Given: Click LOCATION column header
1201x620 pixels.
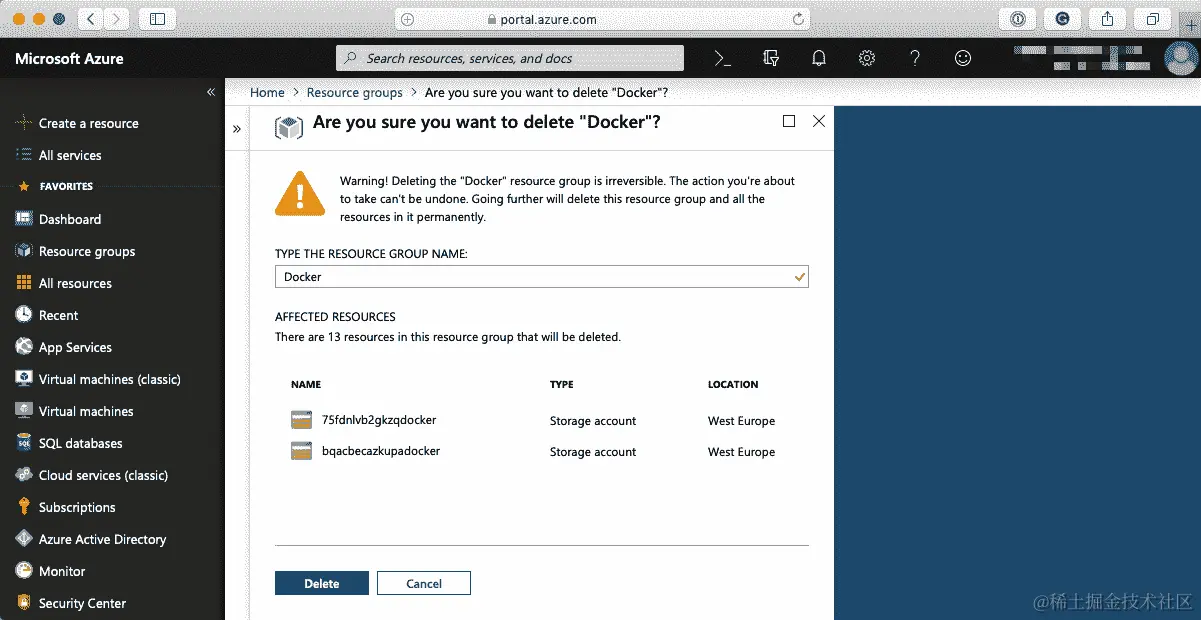Looking at the screenshot, I should 733,384.
